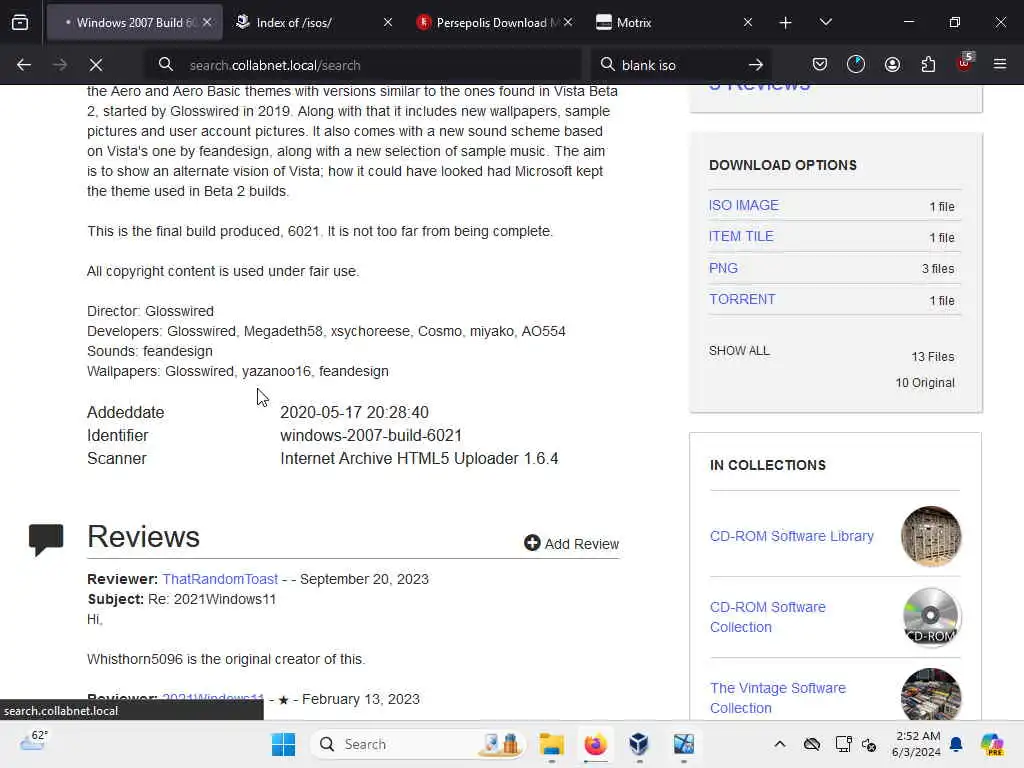The image size is (1024, 768).
Task: Open the Windows Start menu
Action: [283, 744]
